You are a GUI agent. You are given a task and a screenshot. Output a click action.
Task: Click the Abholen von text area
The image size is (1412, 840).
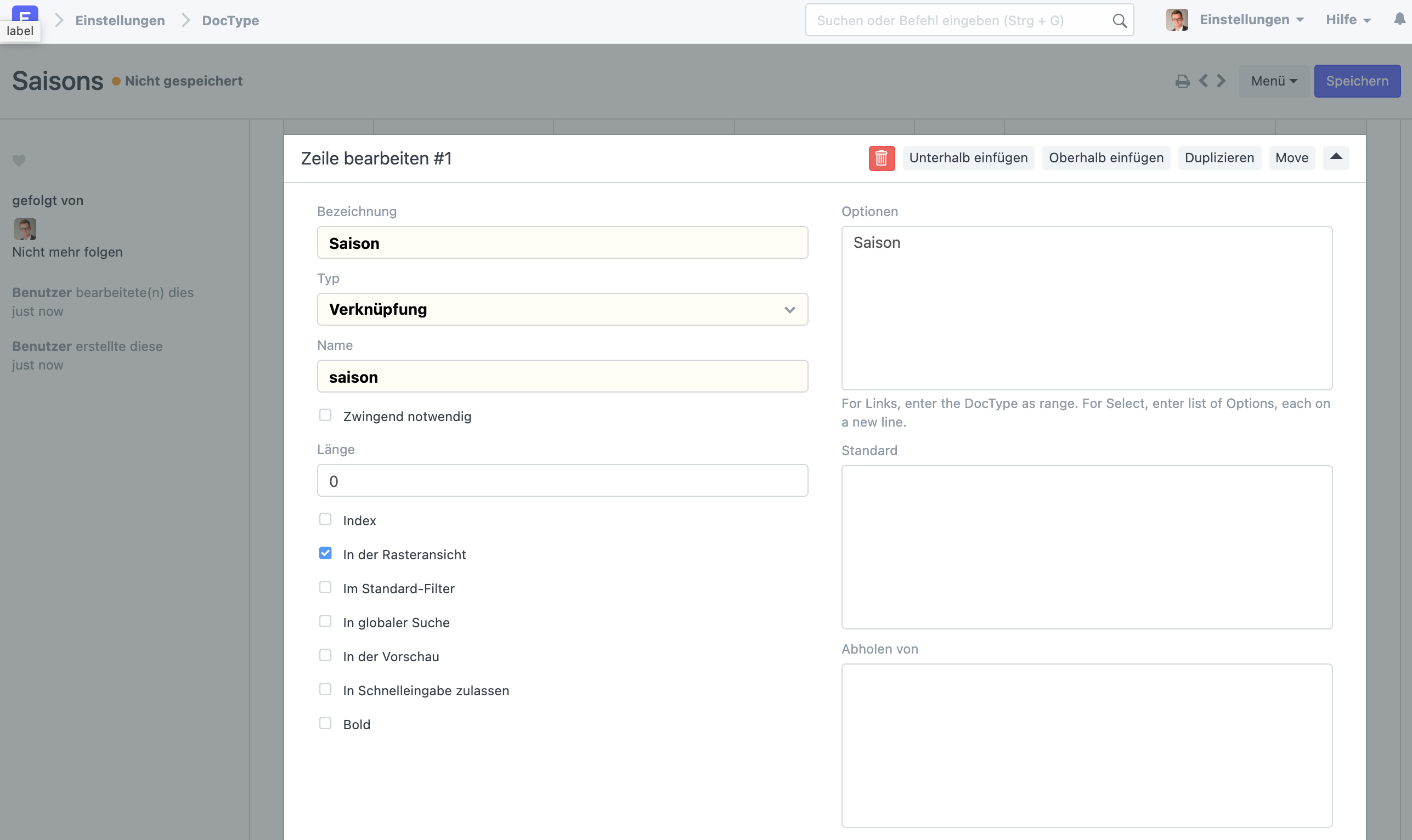pyautogui.click(x=1087, y=746)
